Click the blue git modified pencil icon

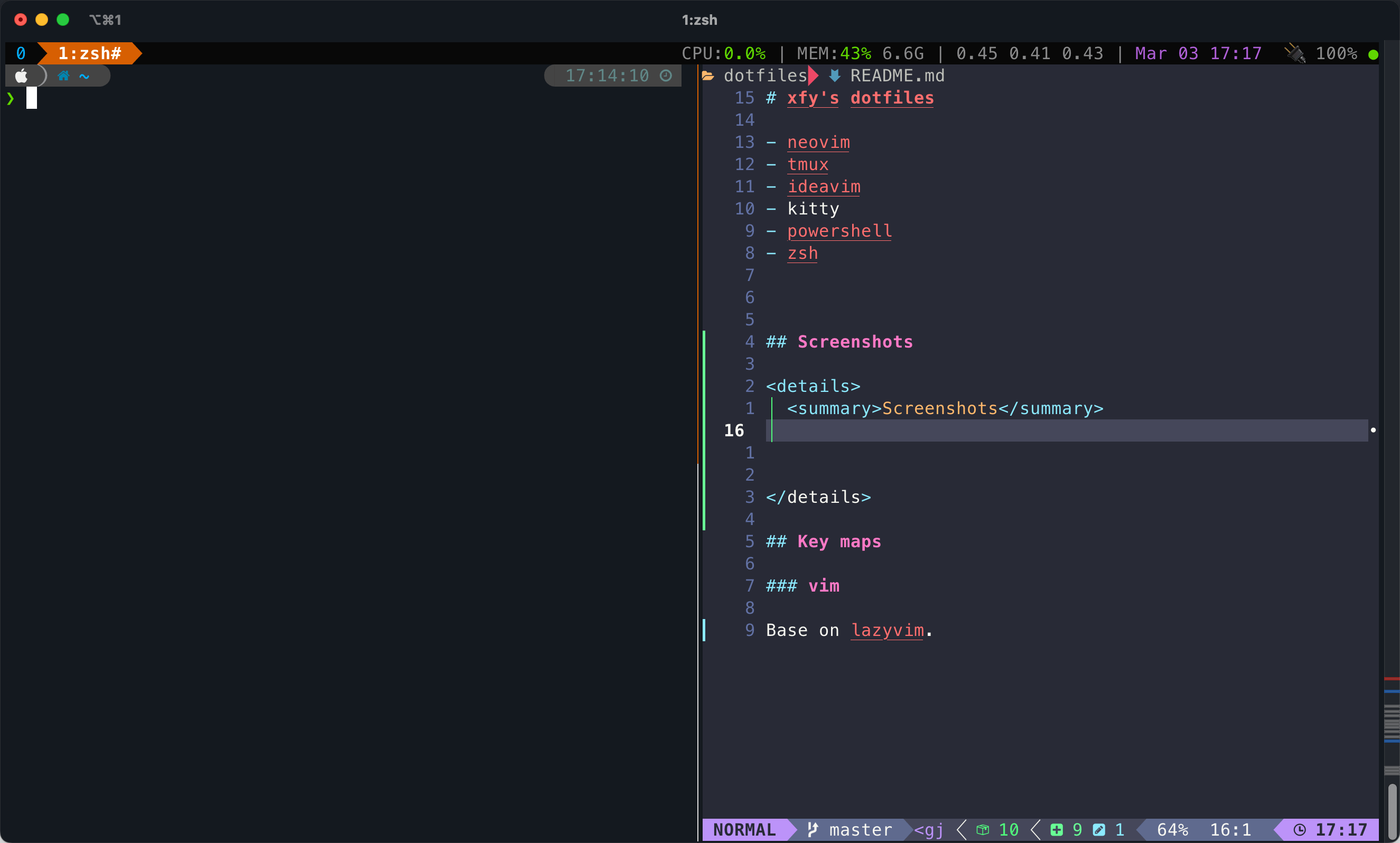[1099, 829]
